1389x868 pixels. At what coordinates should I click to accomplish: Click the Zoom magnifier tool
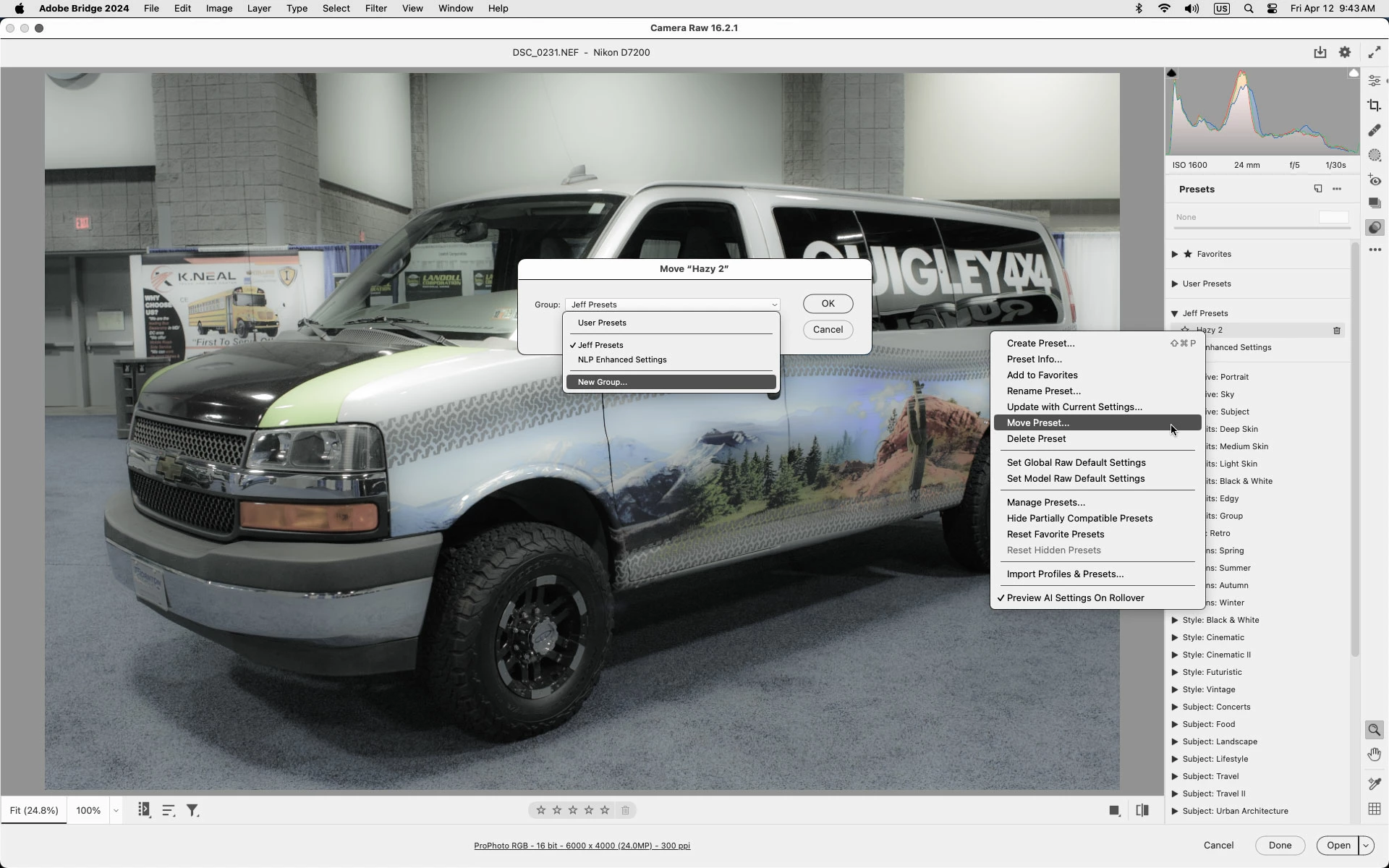1375,730
